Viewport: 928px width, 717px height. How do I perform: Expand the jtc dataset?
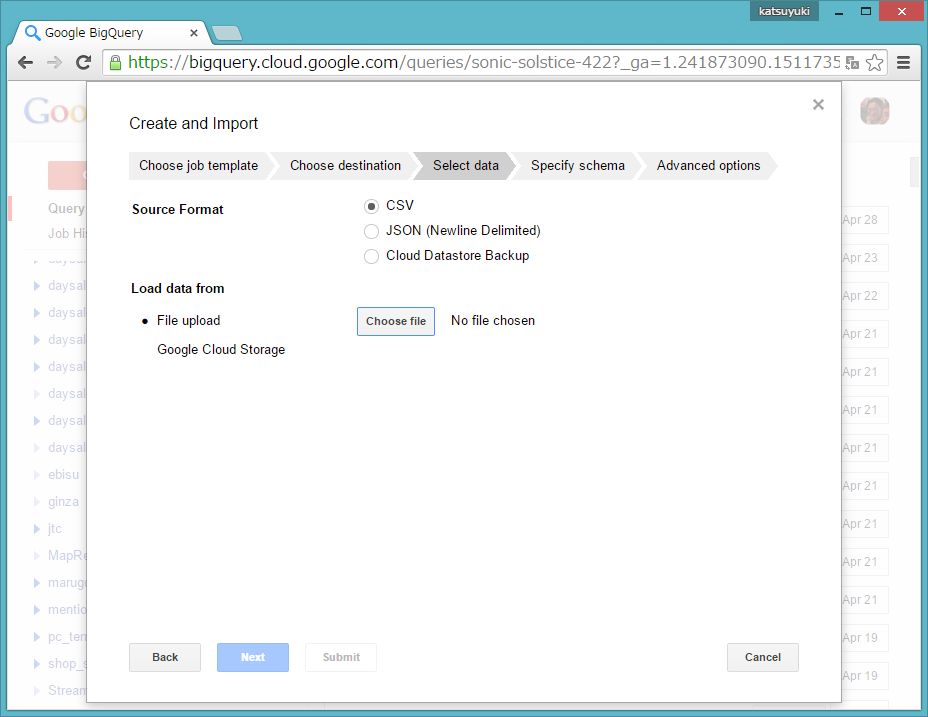pos(37,529)
